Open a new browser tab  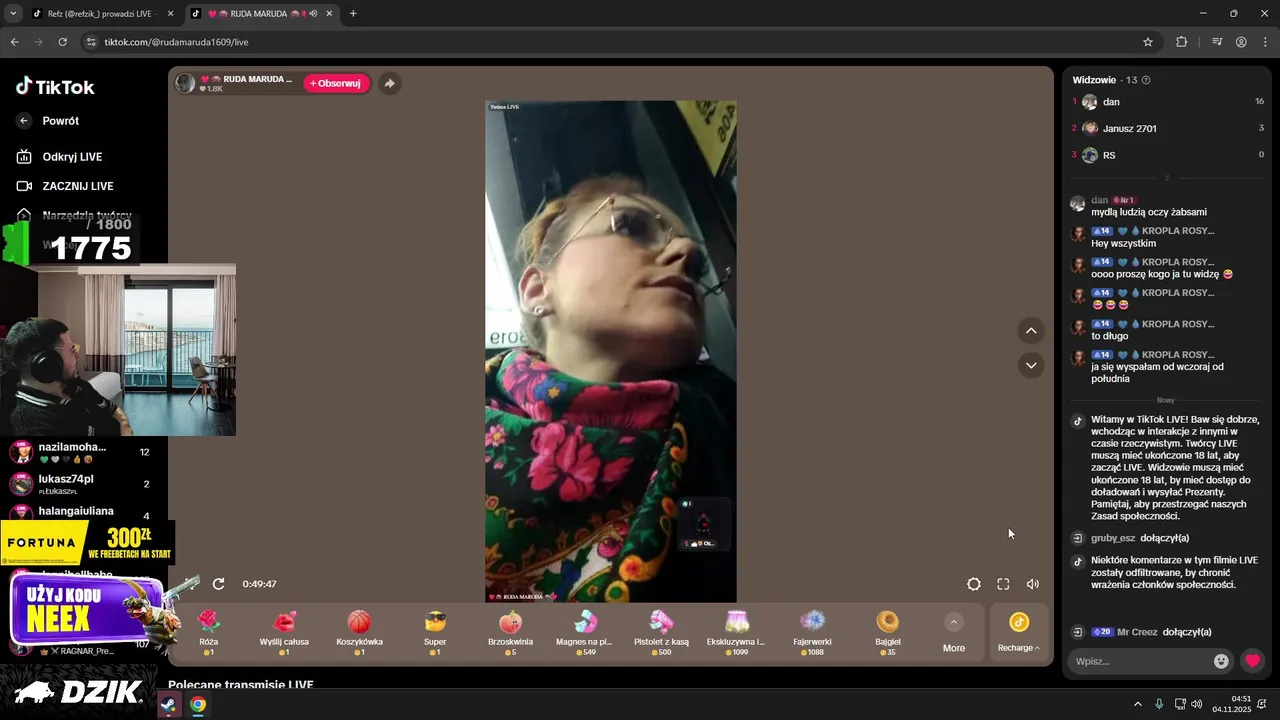[353, 14]
